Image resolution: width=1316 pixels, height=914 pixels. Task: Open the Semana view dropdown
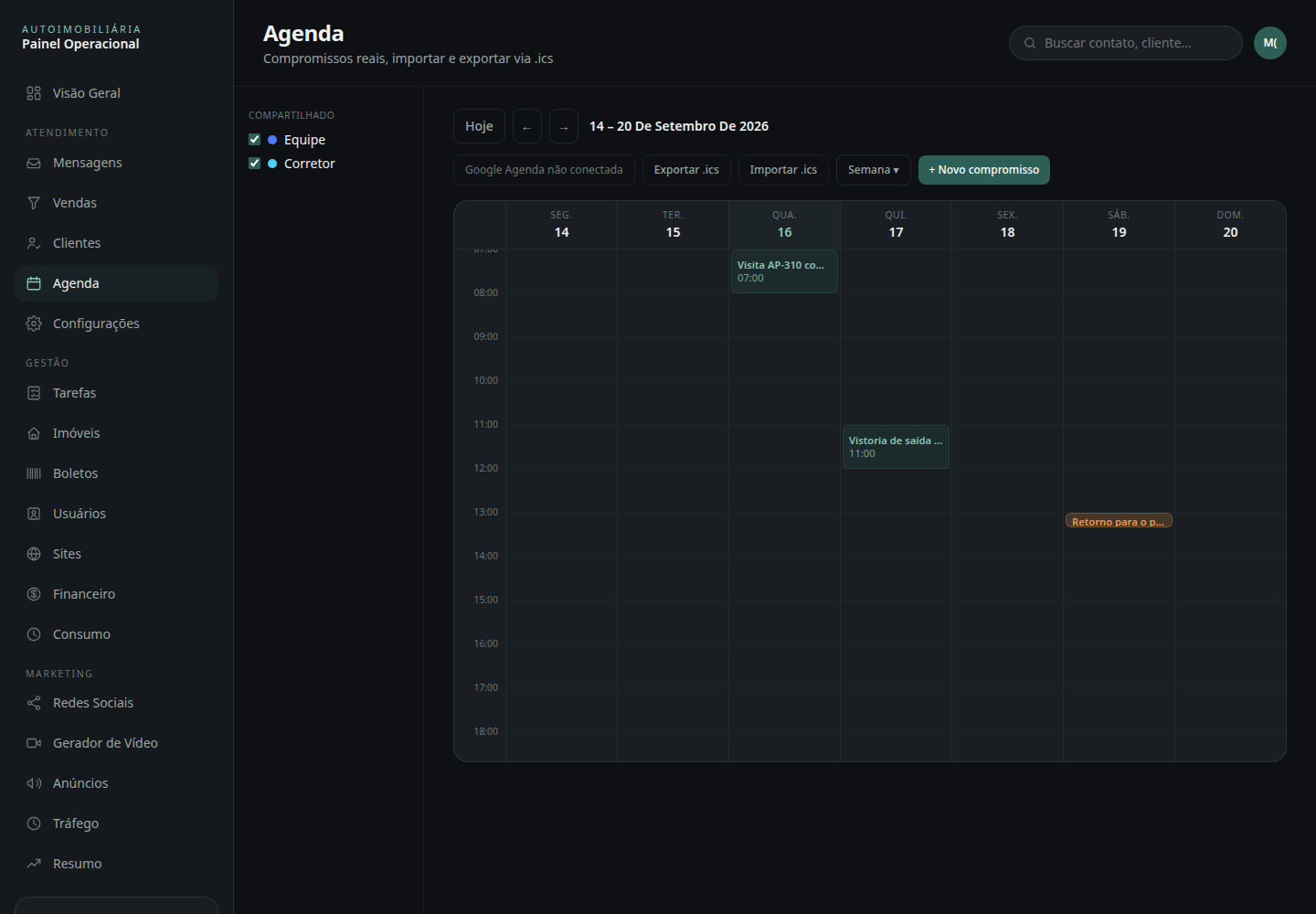tap(874, 170)
